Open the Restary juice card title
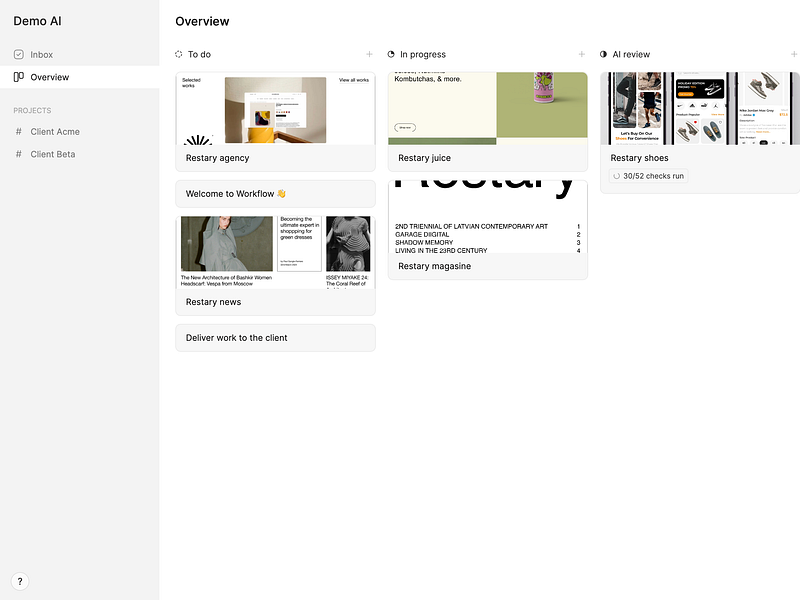 click(x=424, y=158)
